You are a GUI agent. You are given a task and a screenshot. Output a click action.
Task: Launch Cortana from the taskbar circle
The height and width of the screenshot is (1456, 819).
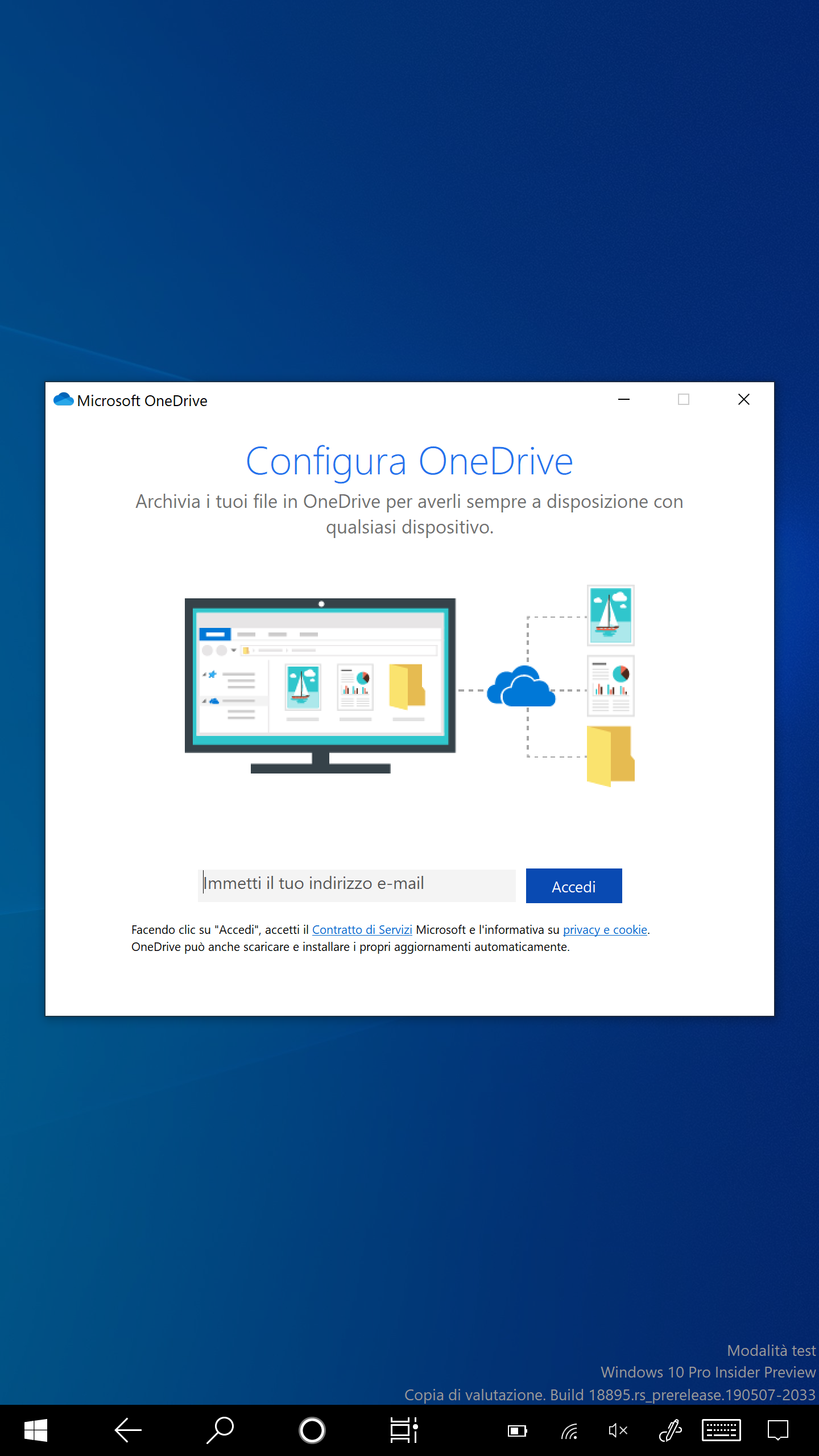point(312,1430)
